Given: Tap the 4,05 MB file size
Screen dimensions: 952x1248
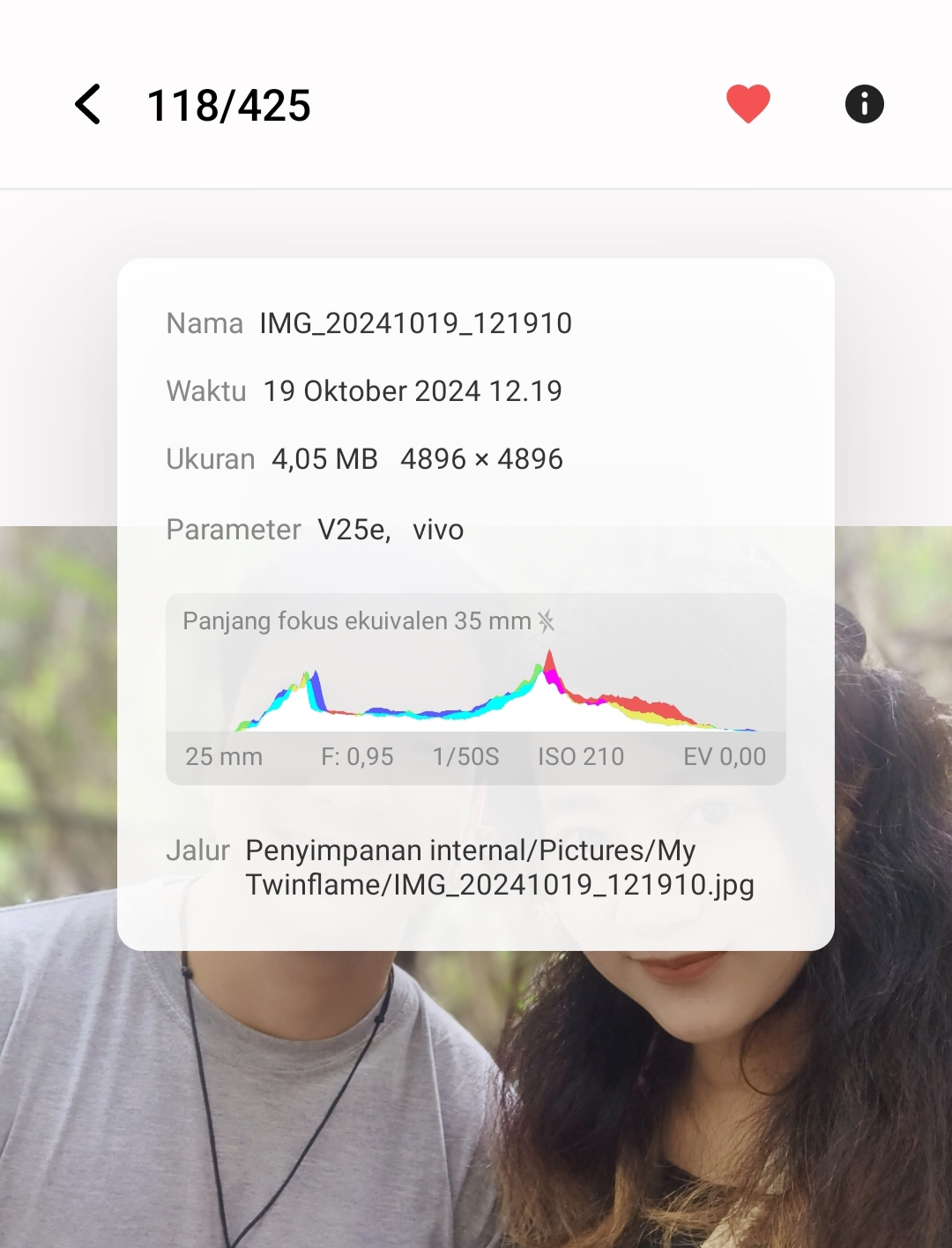Looking at the screenshot, I should click(324, 459).
